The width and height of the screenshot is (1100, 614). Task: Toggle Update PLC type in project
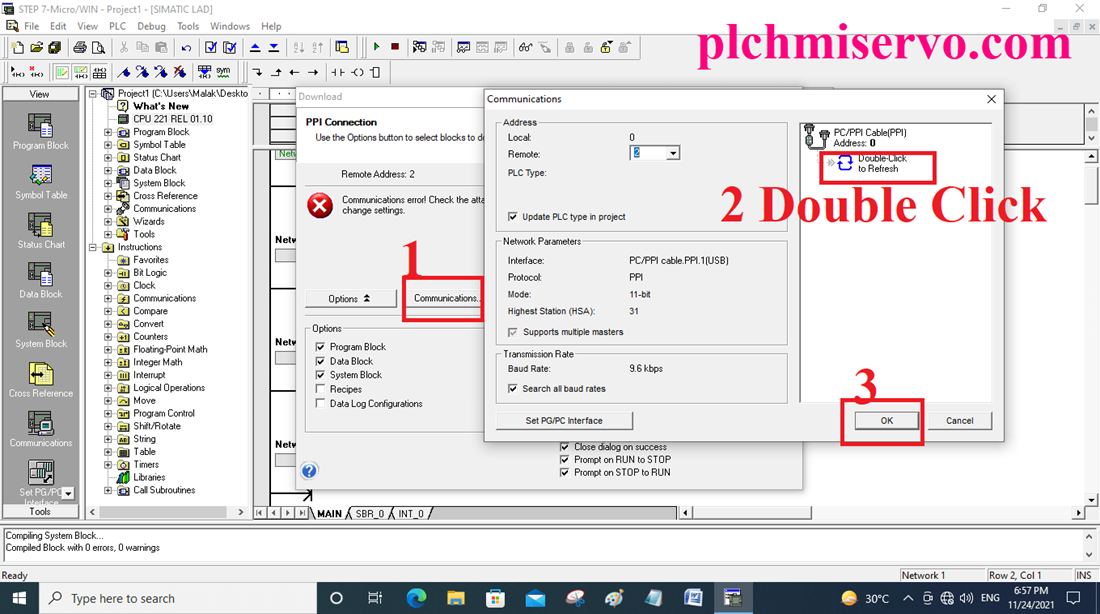(513, 217)
